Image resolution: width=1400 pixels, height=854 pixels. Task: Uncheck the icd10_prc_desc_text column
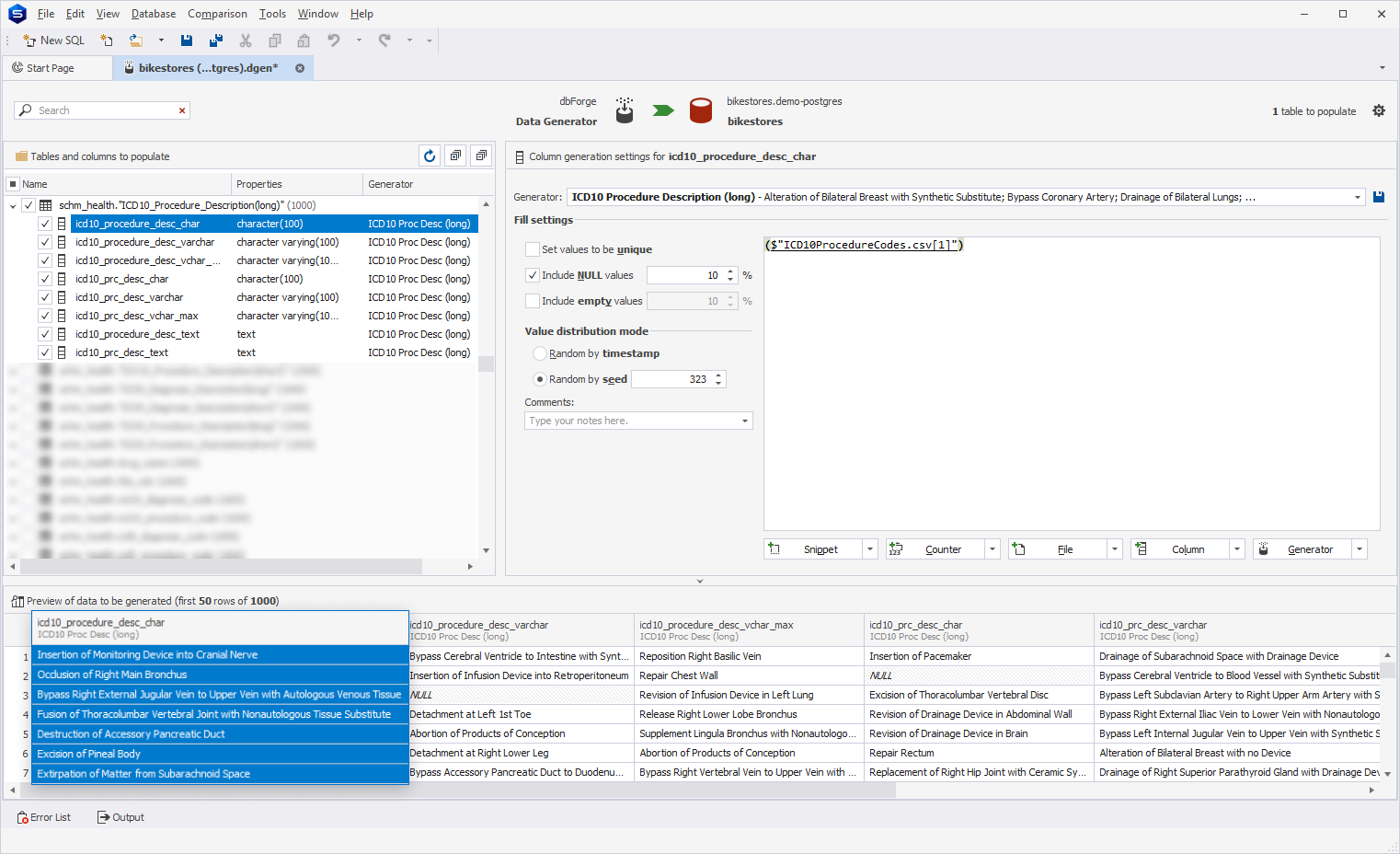44,352
